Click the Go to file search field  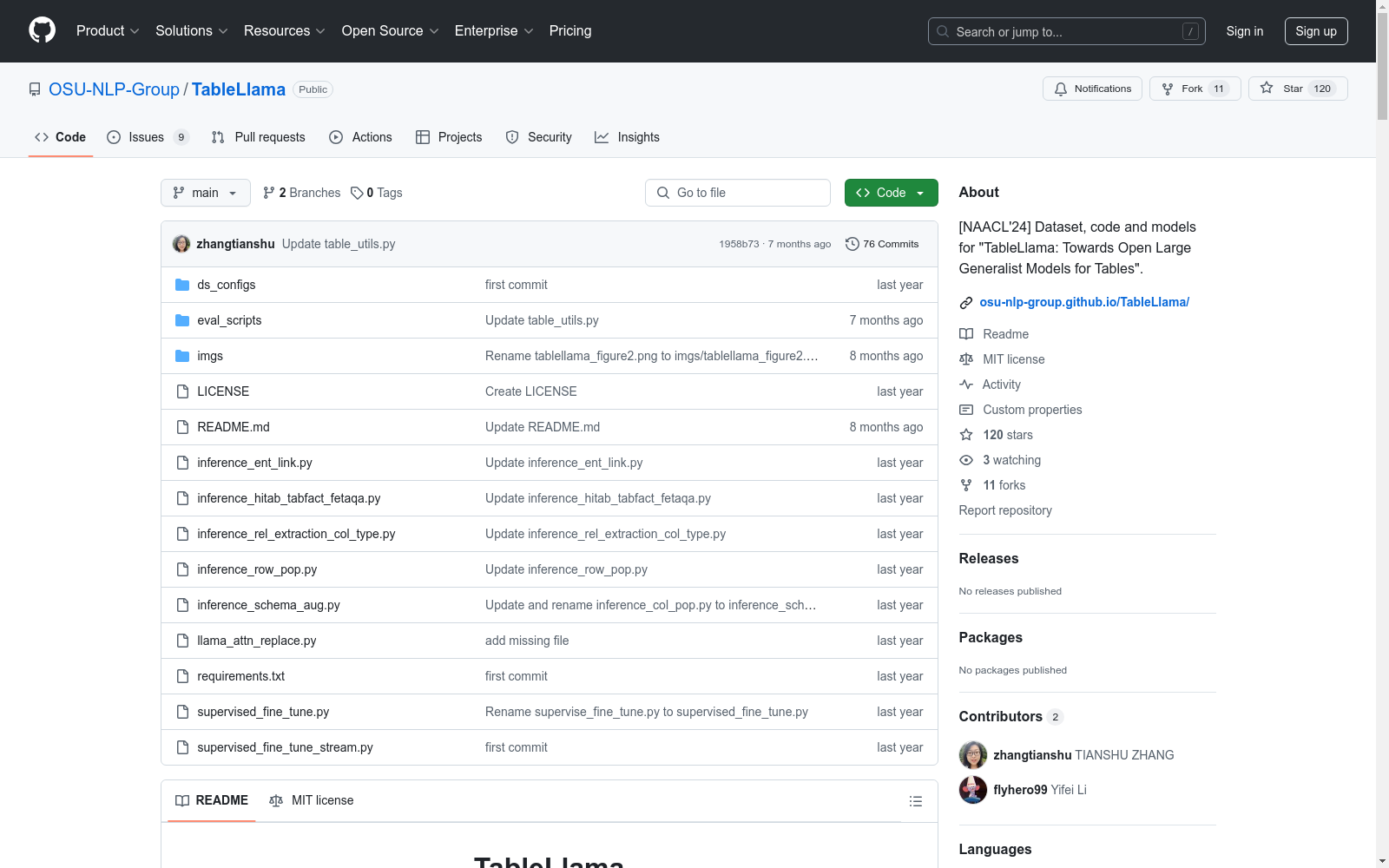tap(738, 193)
